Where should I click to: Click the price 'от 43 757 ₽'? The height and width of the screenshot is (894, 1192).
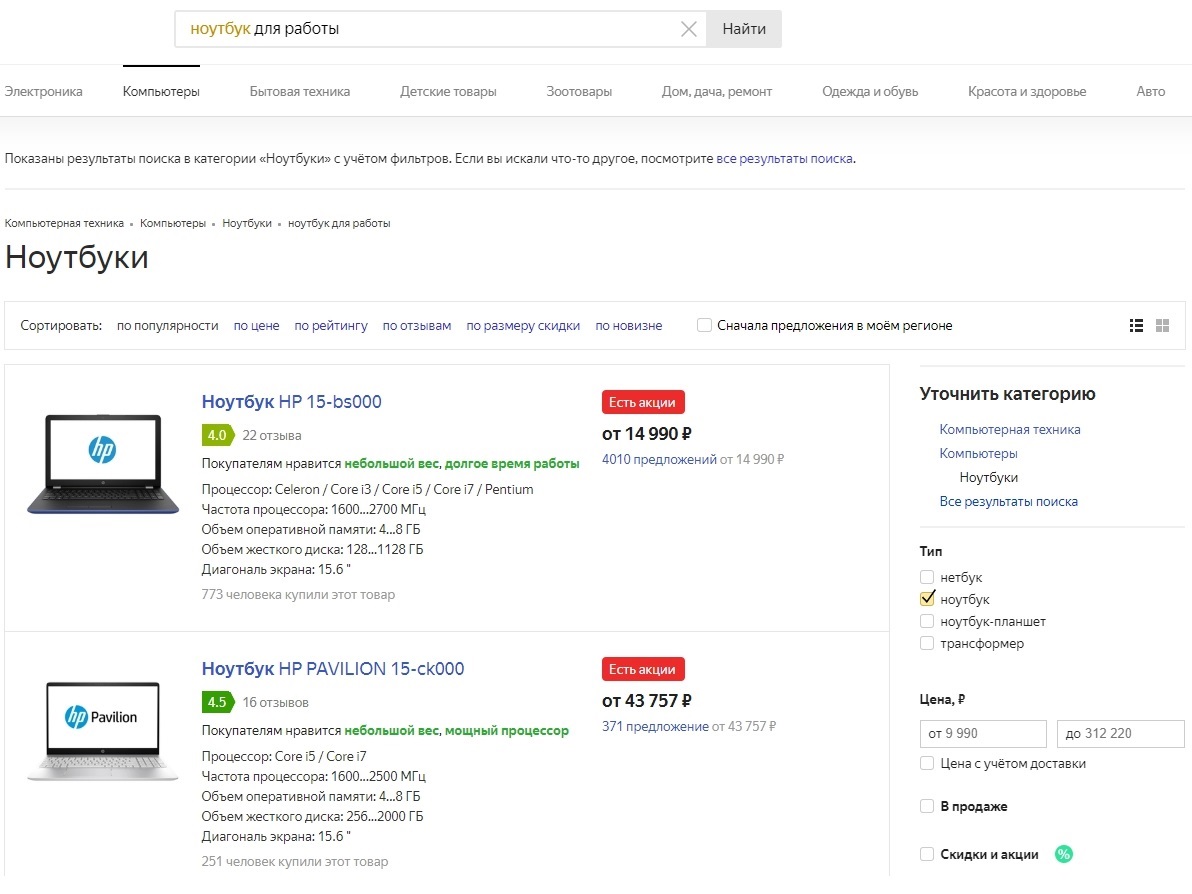[x=647, y=700]
